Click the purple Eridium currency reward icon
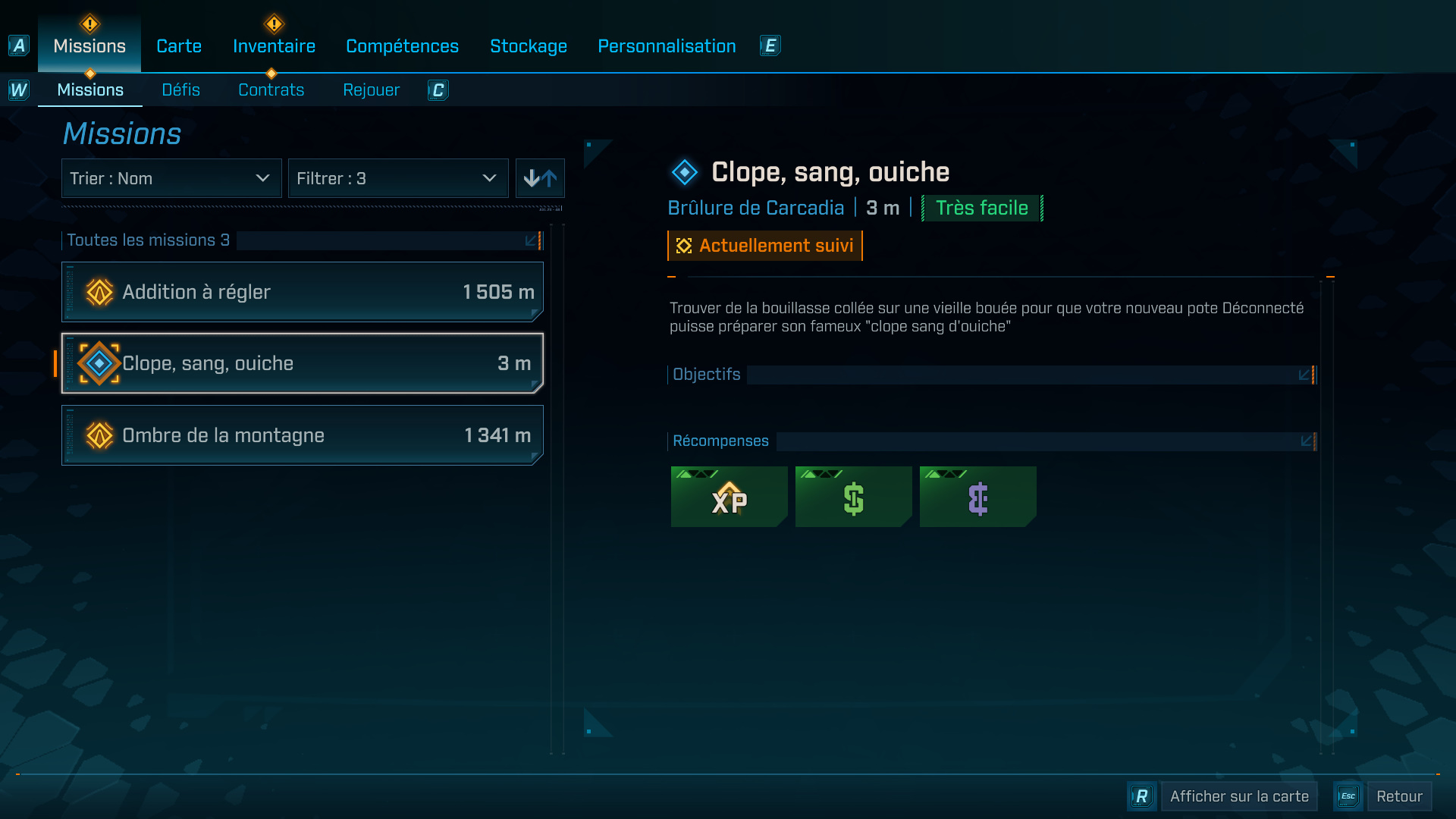The height and width of the screenshot is (819, 1456). tap(977, 497)
